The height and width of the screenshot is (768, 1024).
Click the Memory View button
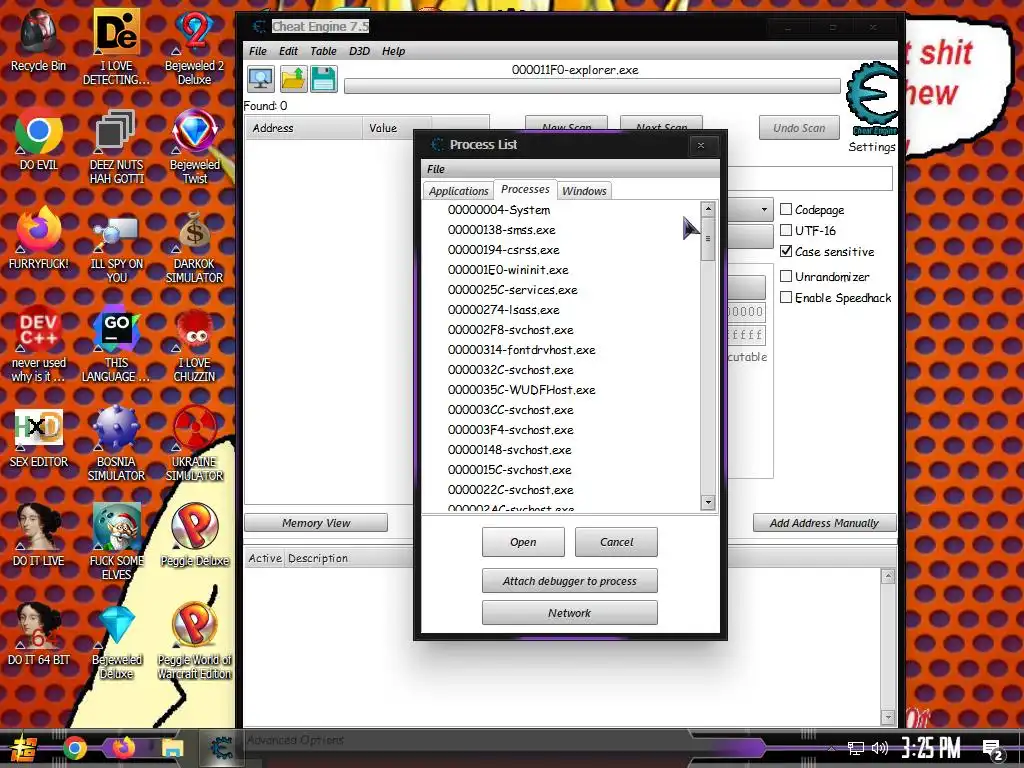(x=316, y=522)
